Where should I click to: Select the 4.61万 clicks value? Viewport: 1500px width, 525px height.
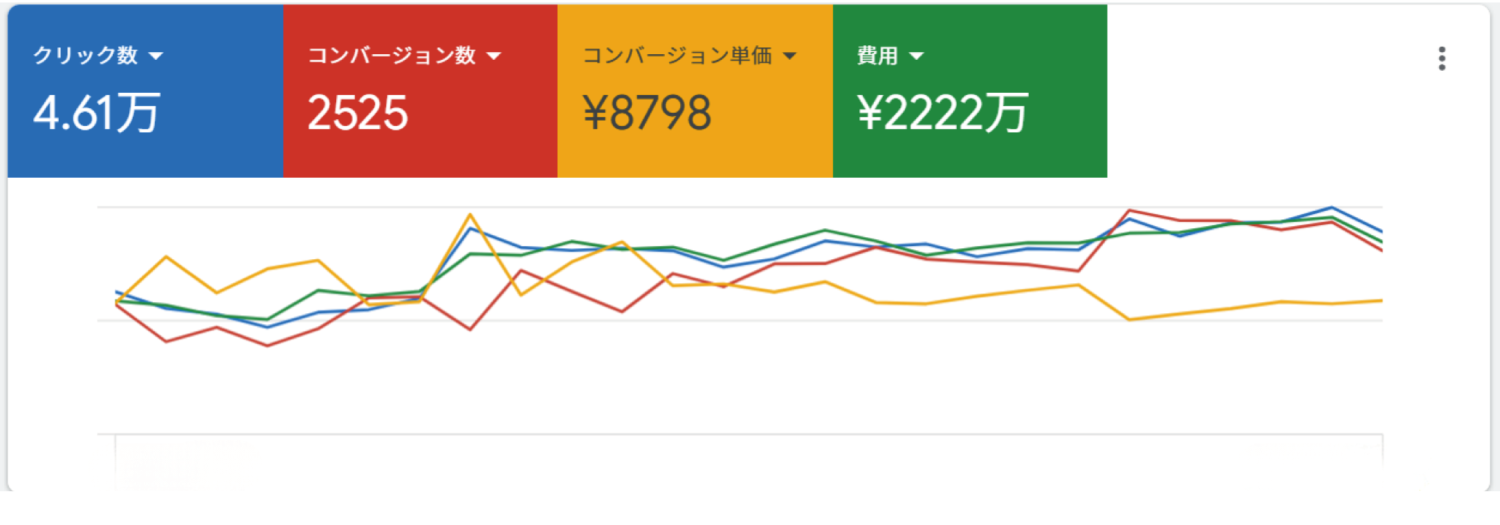(x=96, y=115)
